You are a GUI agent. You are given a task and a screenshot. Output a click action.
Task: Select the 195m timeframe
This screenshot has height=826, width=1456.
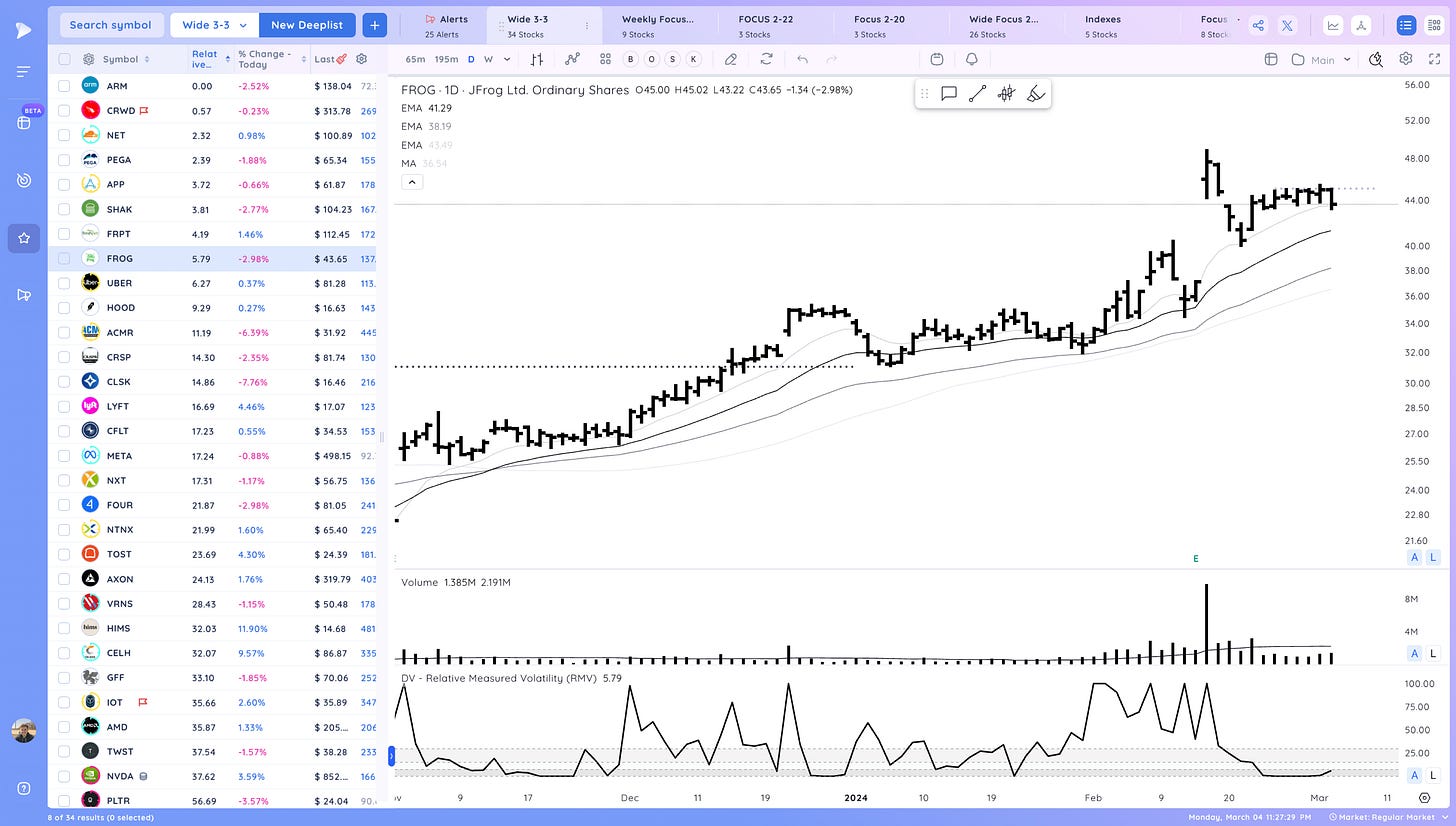coord(446,59)
